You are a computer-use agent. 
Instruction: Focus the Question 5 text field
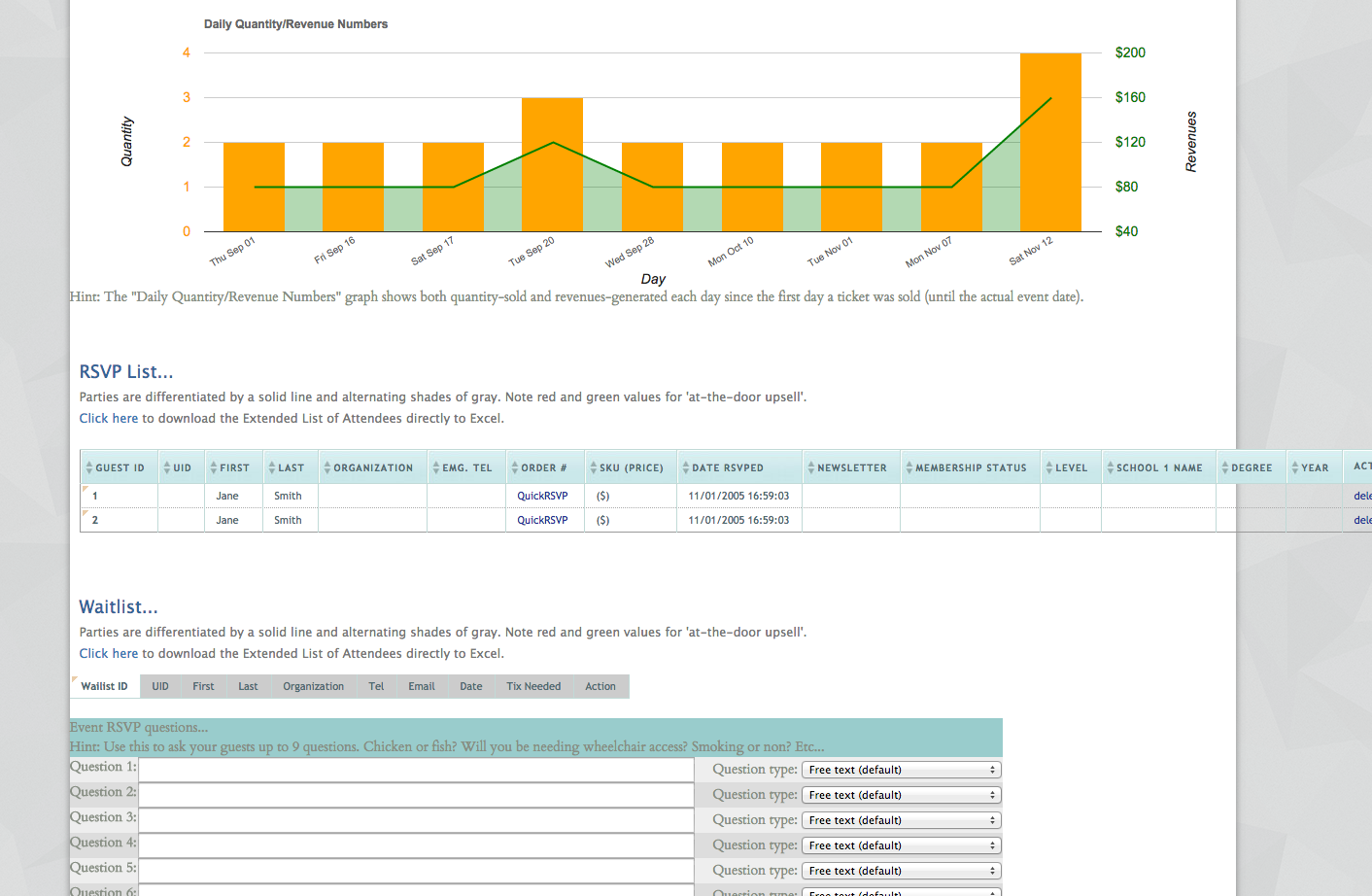point(416,871)
